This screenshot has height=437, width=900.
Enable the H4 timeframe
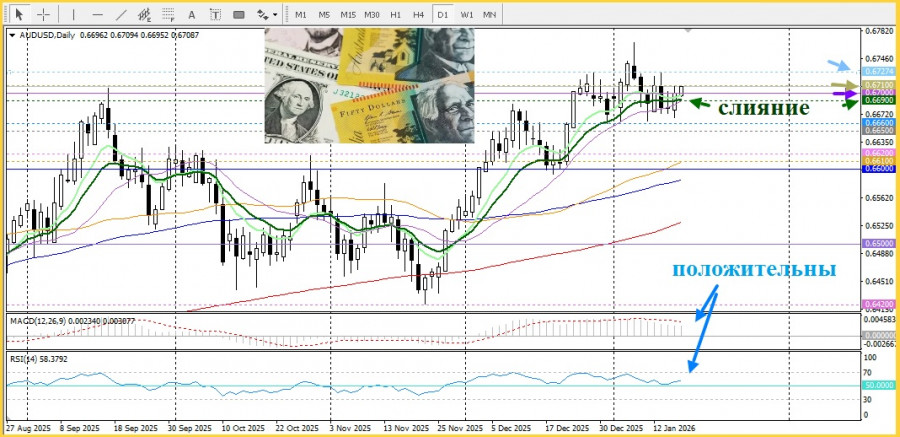pos(418,15)
